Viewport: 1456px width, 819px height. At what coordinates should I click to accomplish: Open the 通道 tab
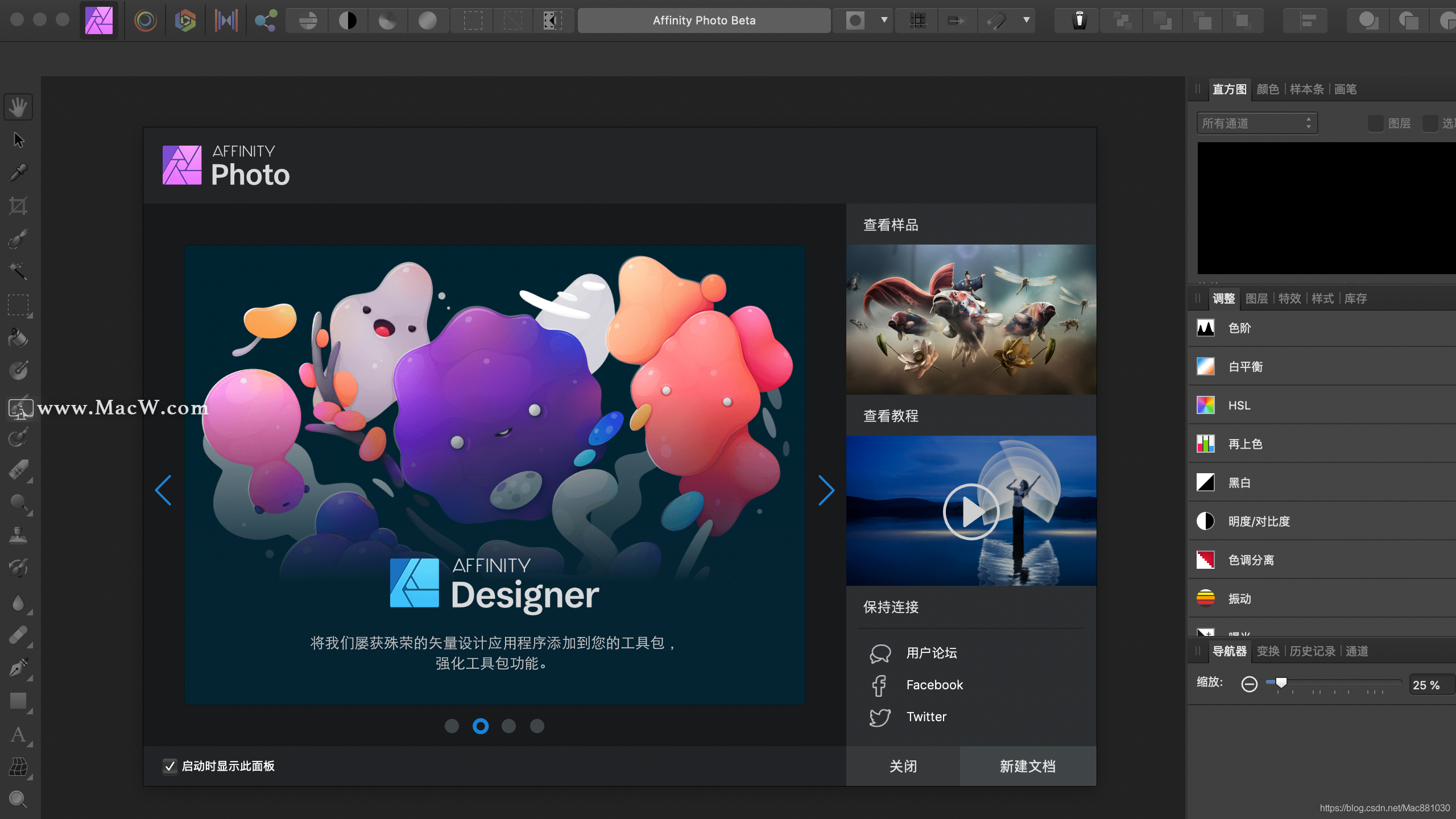coord(1356,651)
